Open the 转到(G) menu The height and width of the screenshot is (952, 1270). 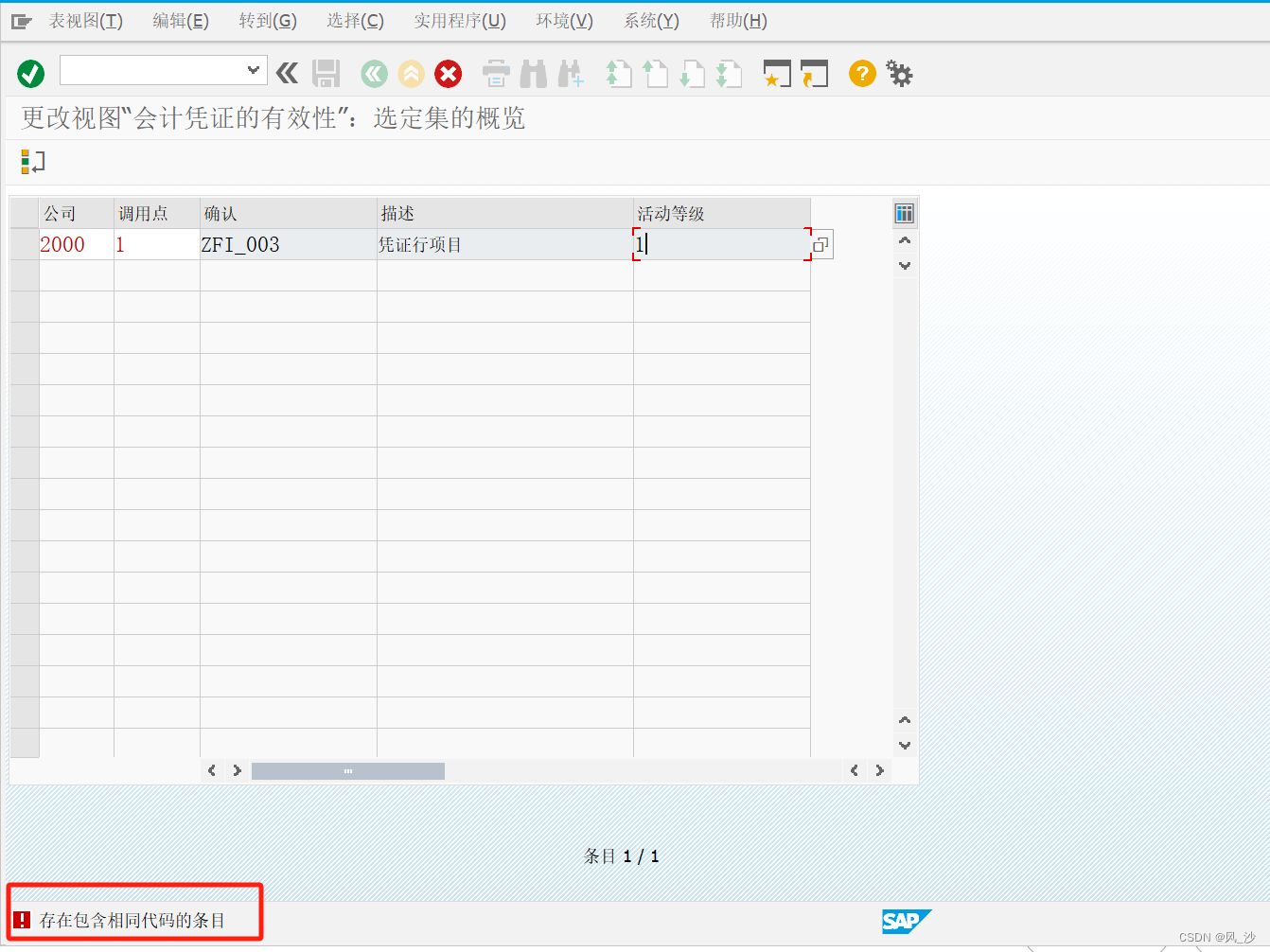[x=268, y=21]
